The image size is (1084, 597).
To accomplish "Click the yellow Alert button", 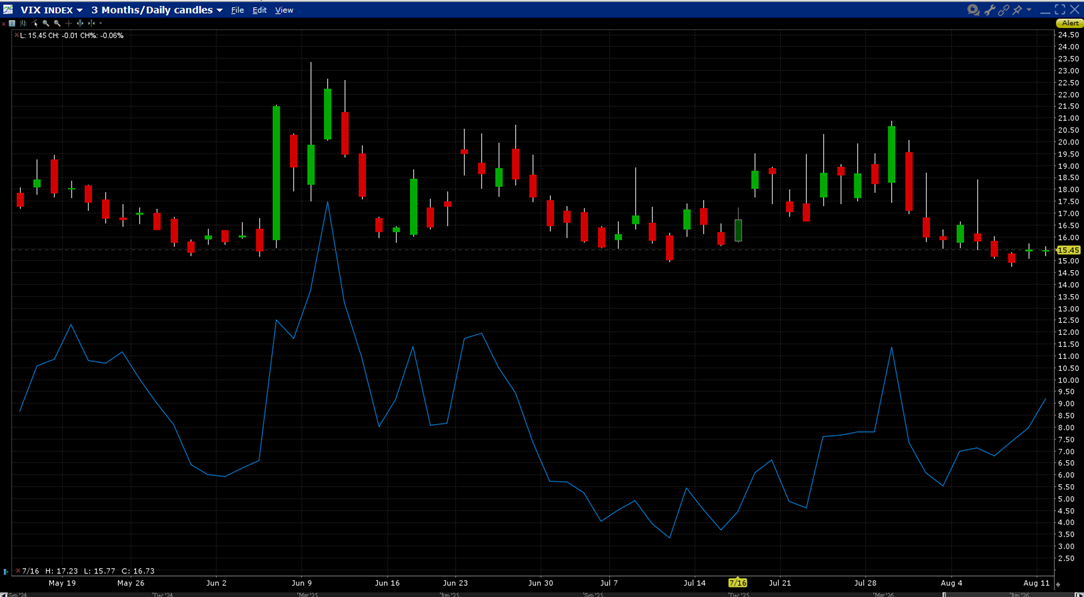I will (1069, 23).
